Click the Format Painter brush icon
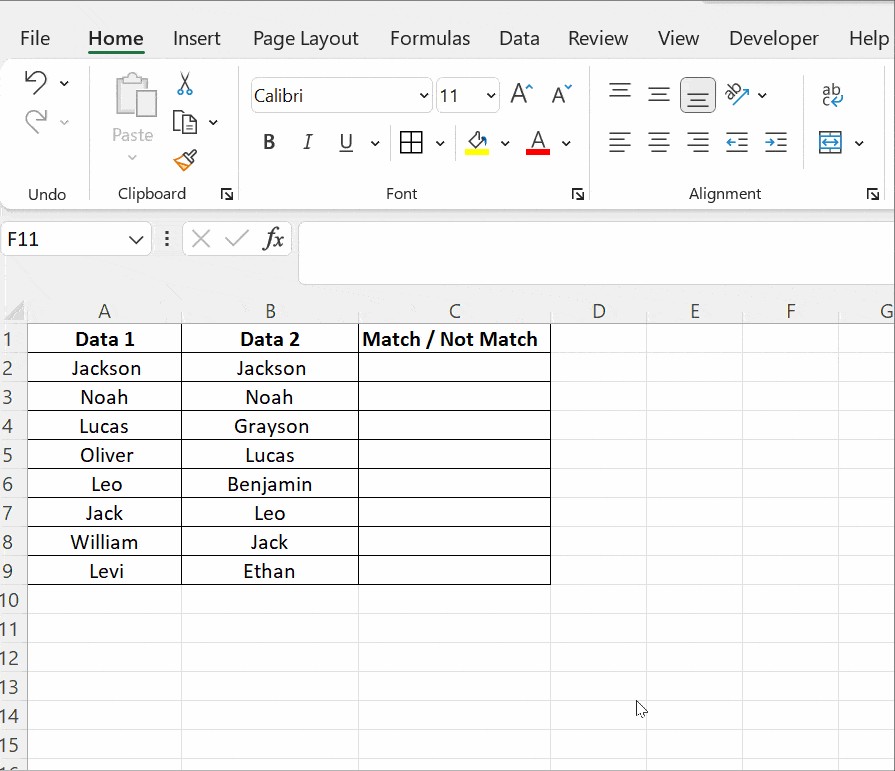 186,160
